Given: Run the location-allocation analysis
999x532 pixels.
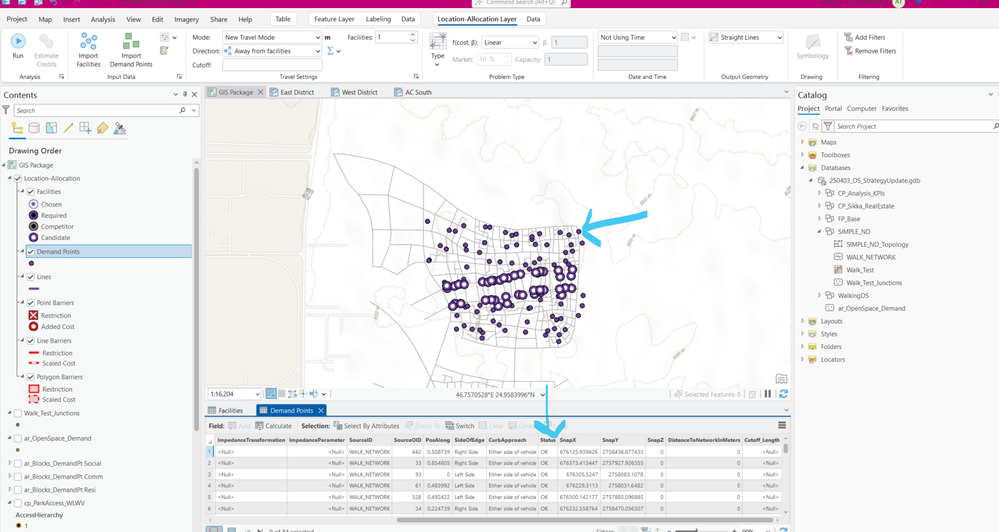Looking at the screenshot, I should click(18, 46).
